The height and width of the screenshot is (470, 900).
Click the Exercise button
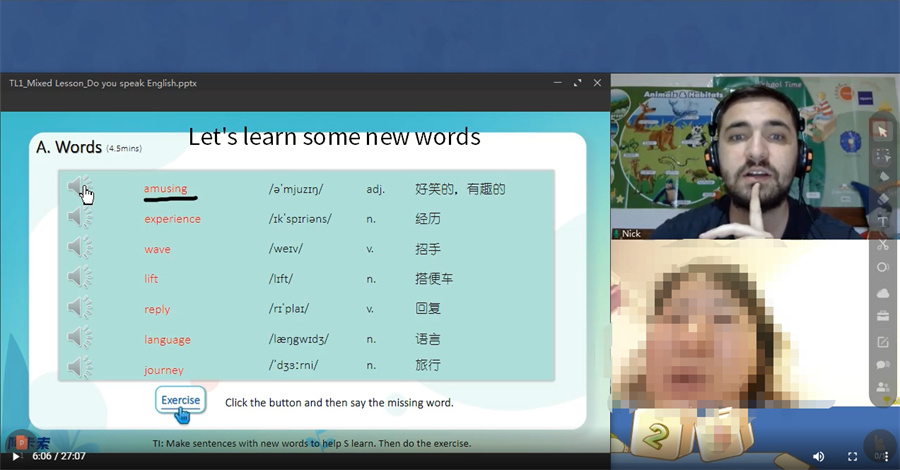coord(180,400)
